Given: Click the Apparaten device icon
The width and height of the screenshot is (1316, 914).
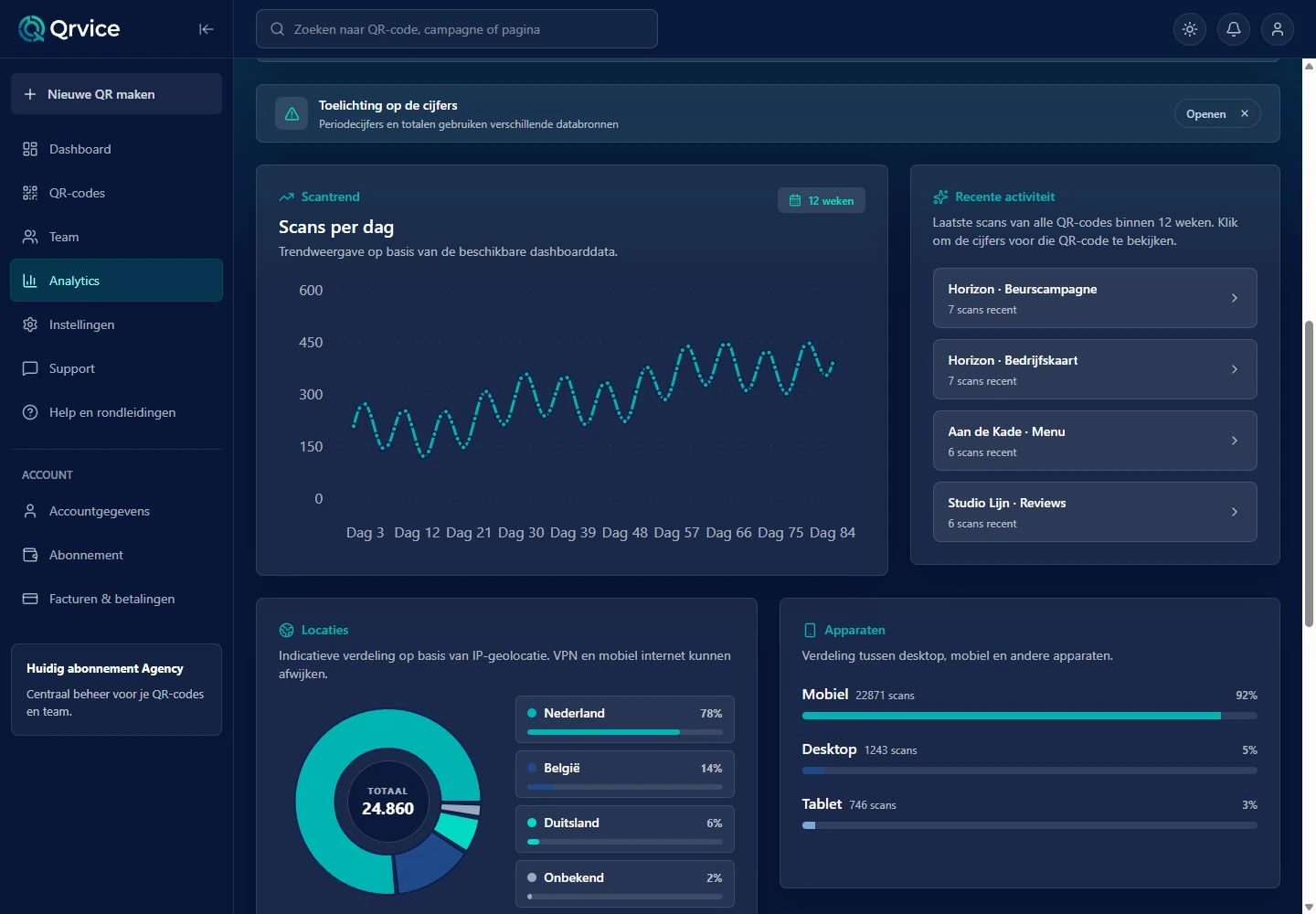Looking at the screenshot, I should pos(810,630).
